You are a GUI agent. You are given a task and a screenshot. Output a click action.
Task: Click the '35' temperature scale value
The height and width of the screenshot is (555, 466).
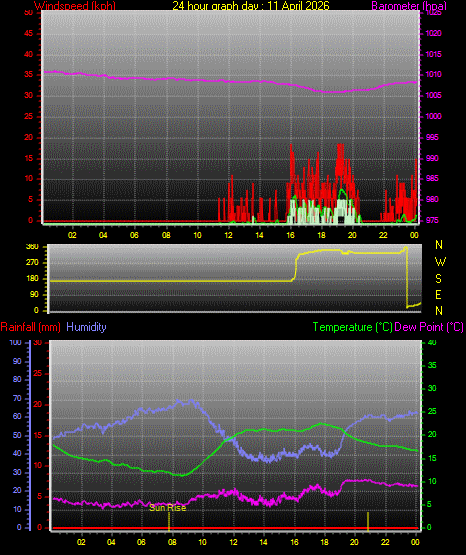point(432,365)
